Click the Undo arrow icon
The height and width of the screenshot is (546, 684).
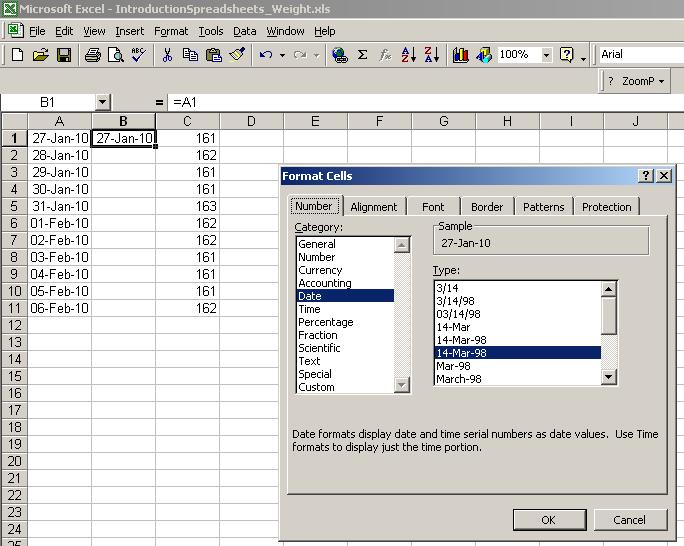point(266,55)
